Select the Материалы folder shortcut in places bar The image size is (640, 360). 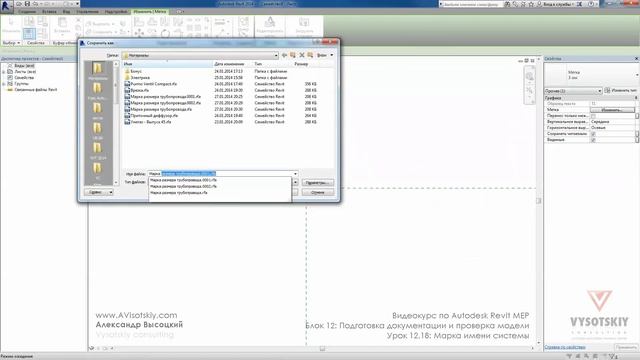coord(98,71)
